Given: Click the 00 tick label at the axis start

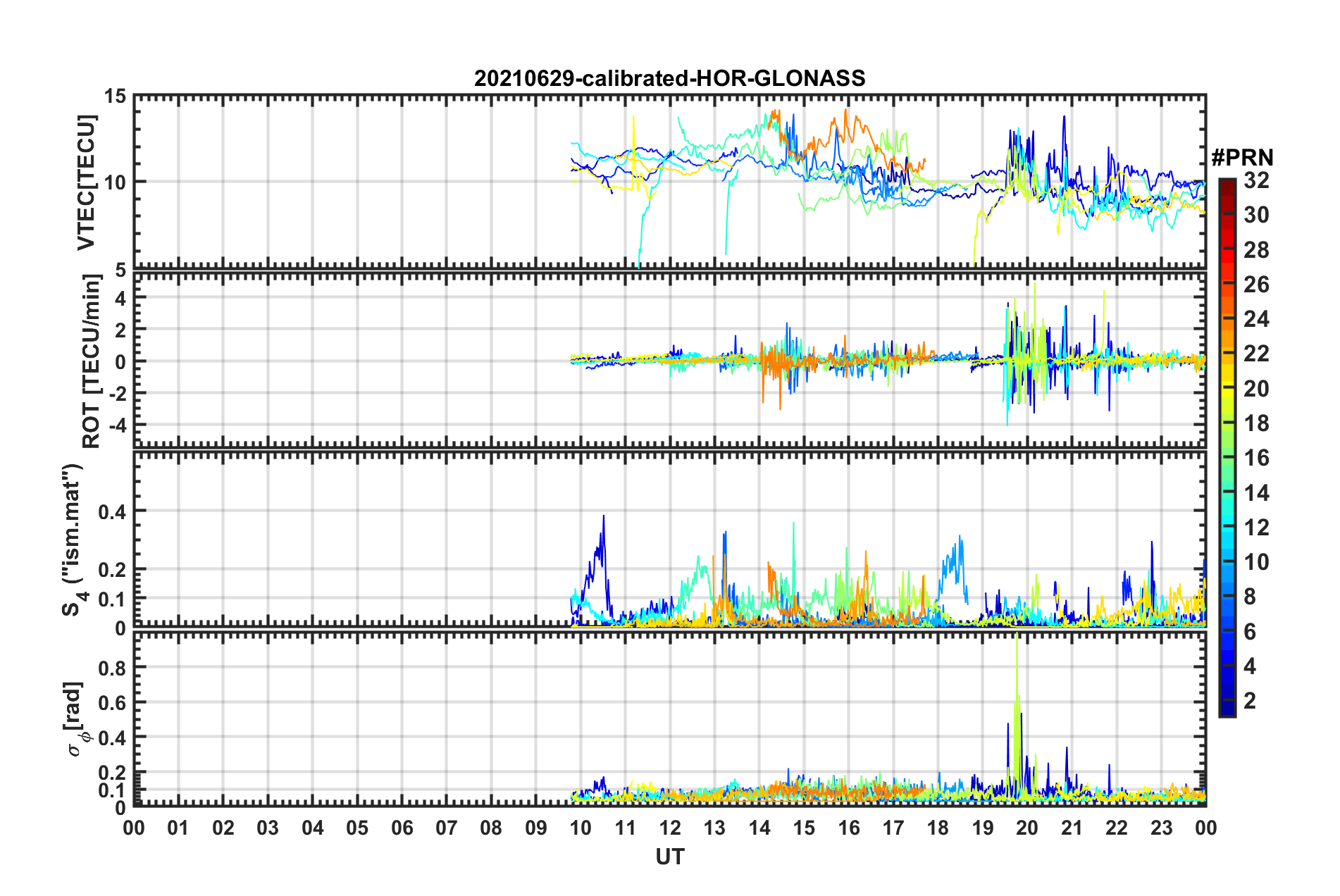Looking at the screenshot, I should point(134,828).
